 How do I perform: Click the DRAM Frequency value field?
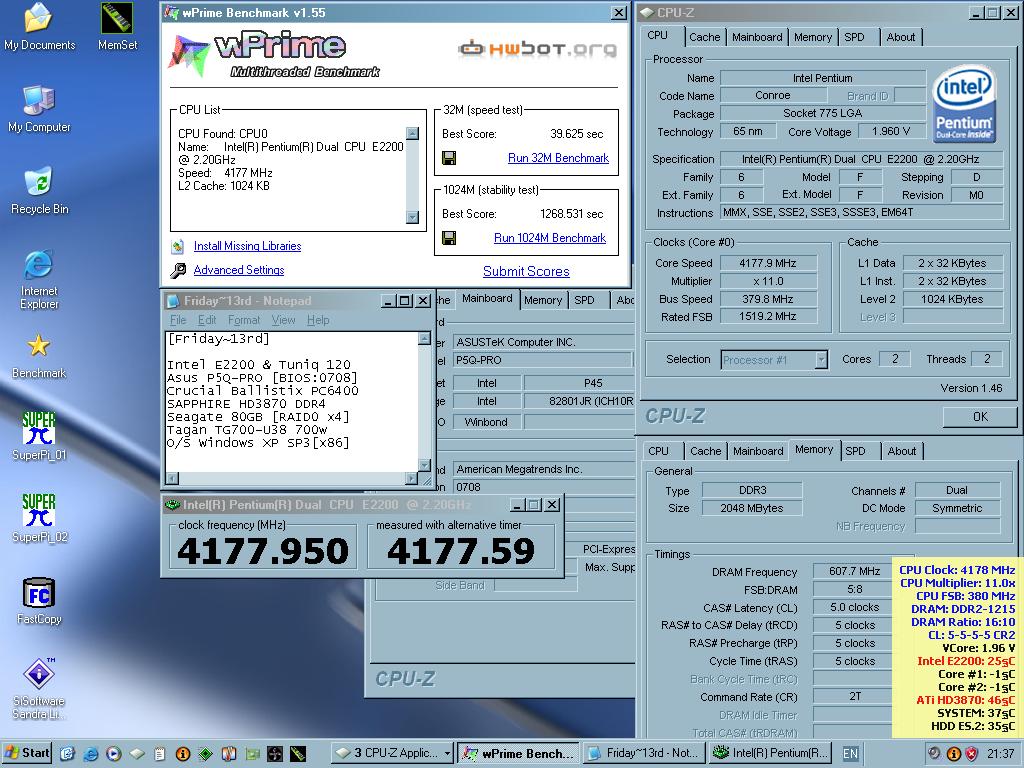(854, 571)
